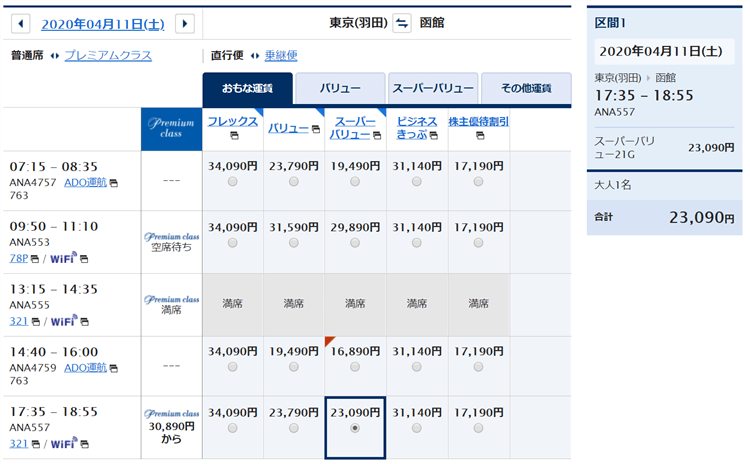Viewport: 750px width, 464px height.
Task: Switch to the バリュー fare tab
Action: coord(340,89)
